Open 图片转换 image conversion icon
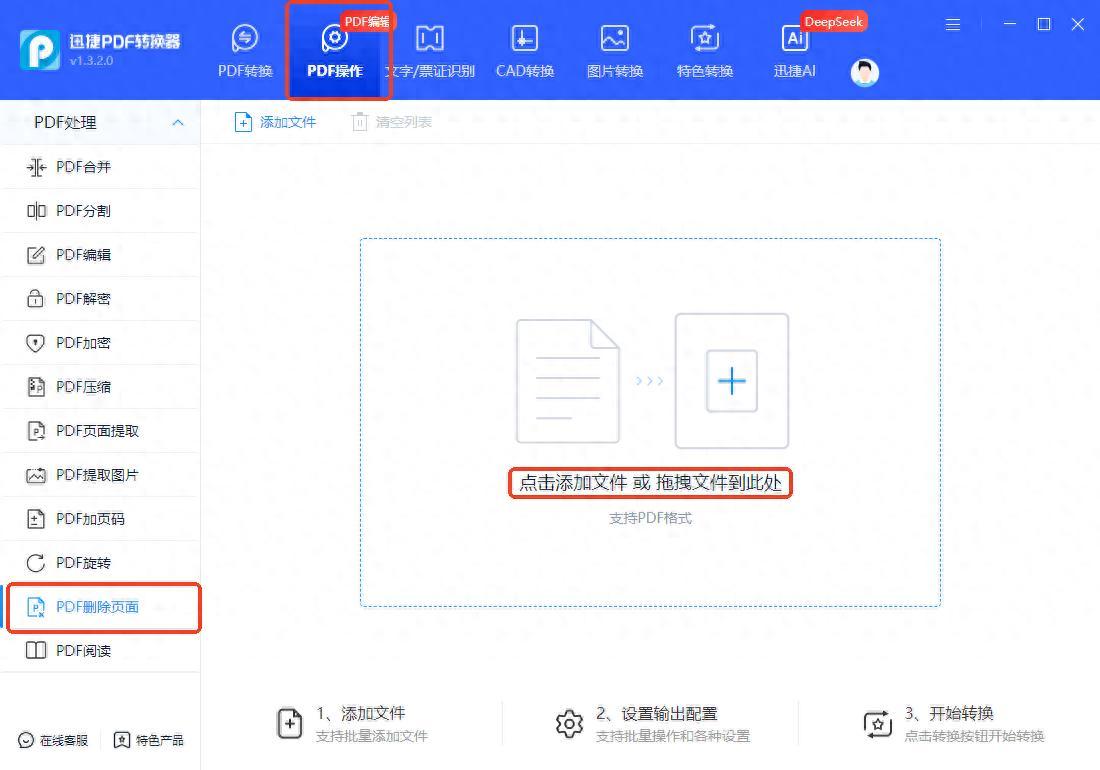Screen dimensions: 1100x770 pyautogui.click(x=614, y=39)
